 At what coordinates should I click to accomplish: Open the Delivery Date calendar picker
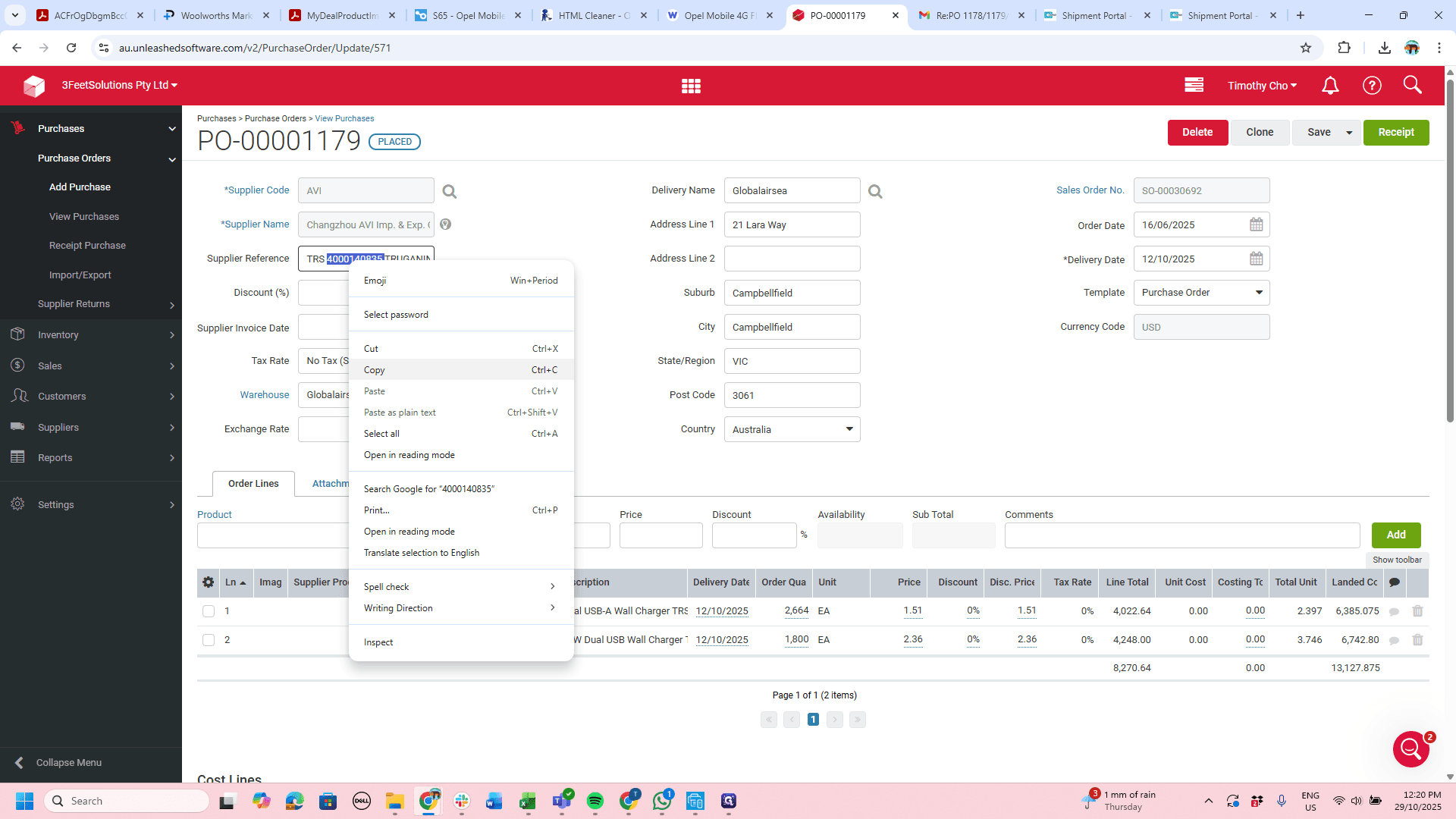coord(1256,259)
